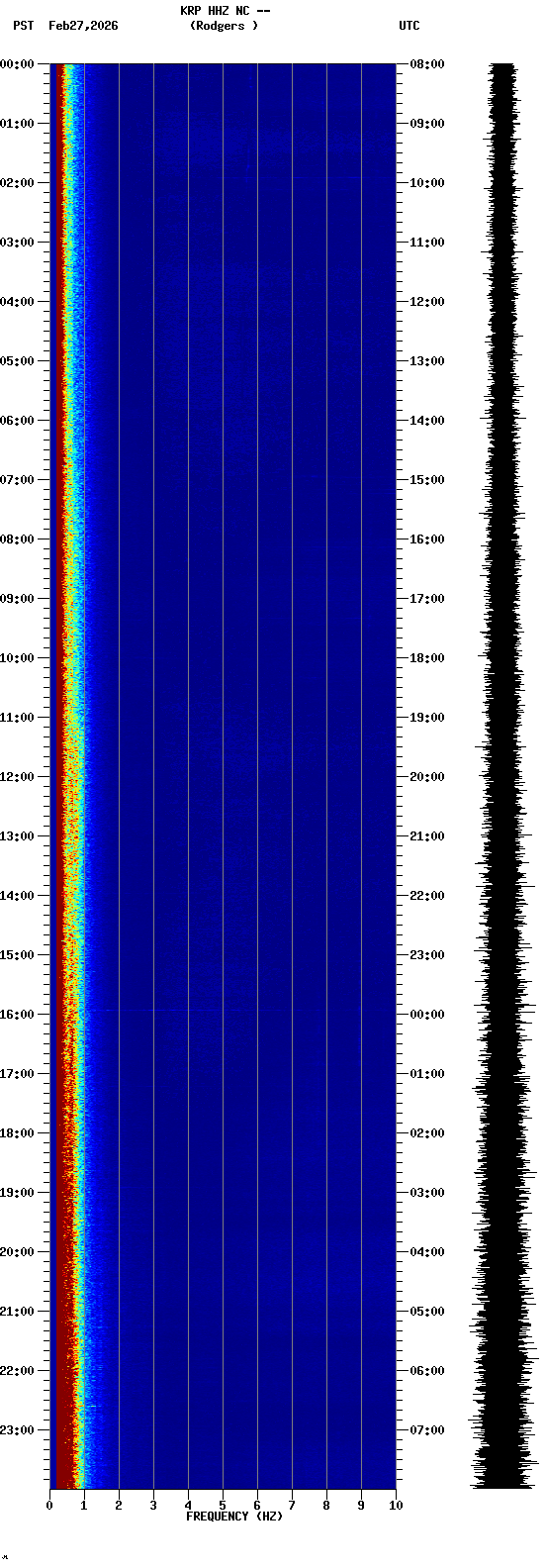Select the UTC time label '15:00'
Viewport: 546px width, 1568px height.
(x=427, y=480)
